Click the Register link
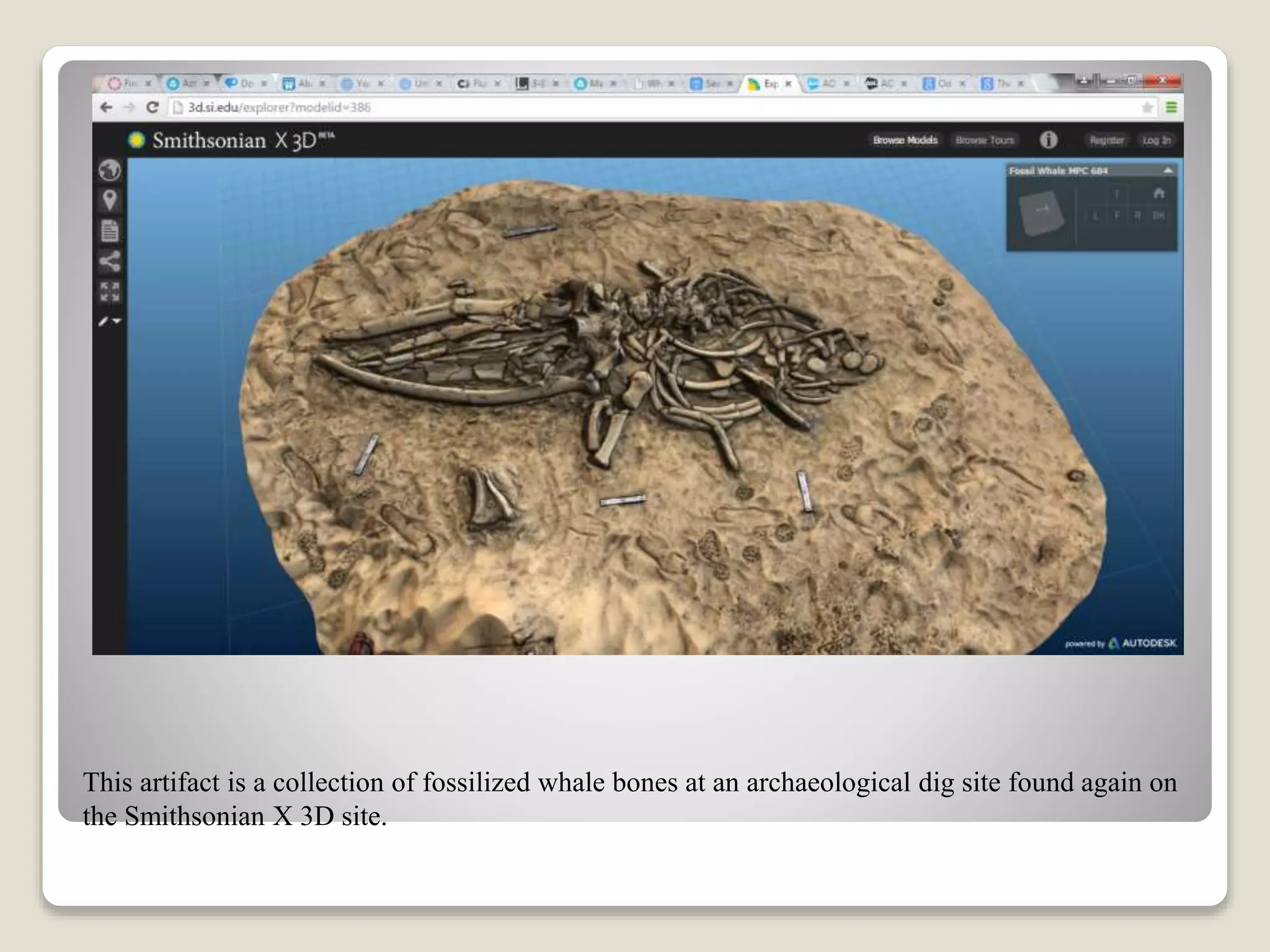 pyautogui.click(x=1106, y=140)
